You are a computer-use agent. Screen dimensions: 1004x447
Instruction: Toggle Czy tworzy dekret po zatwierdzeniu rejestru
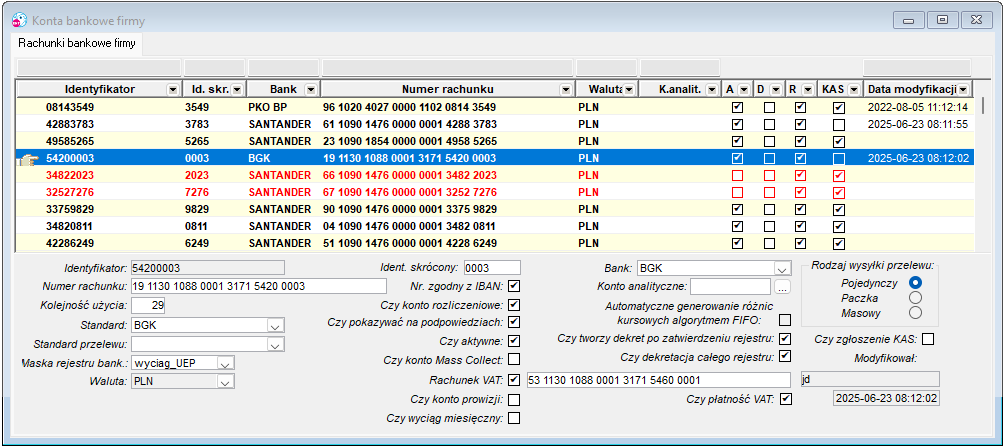tap(785, 338)
